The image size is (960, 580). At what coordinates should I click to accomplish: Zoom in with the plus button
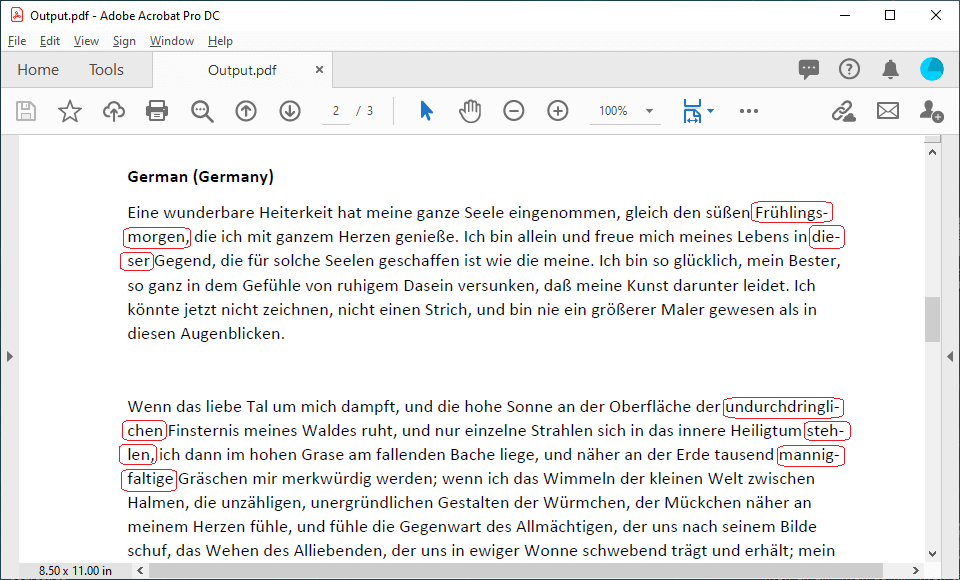tap(558, 111)
